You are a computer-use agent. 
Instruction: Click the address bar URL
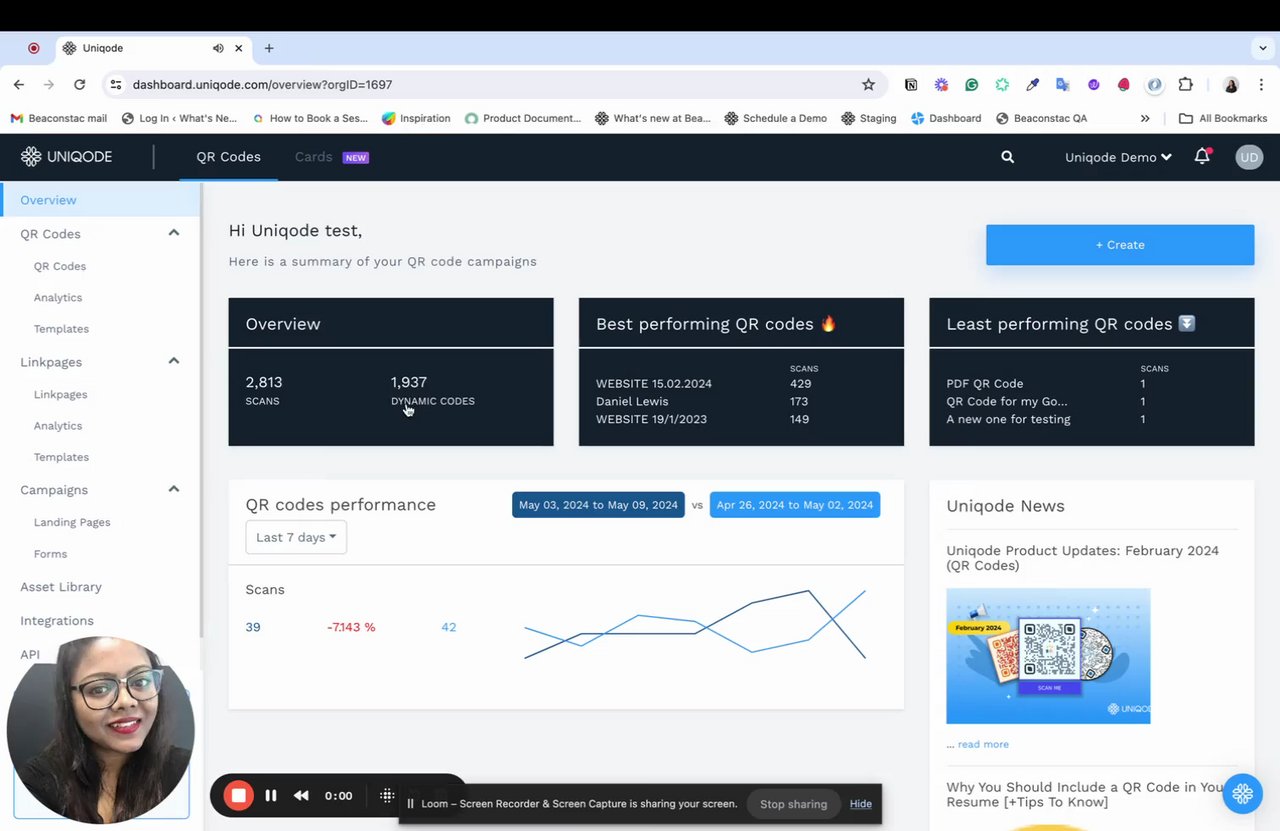click(x=262, y=85)
